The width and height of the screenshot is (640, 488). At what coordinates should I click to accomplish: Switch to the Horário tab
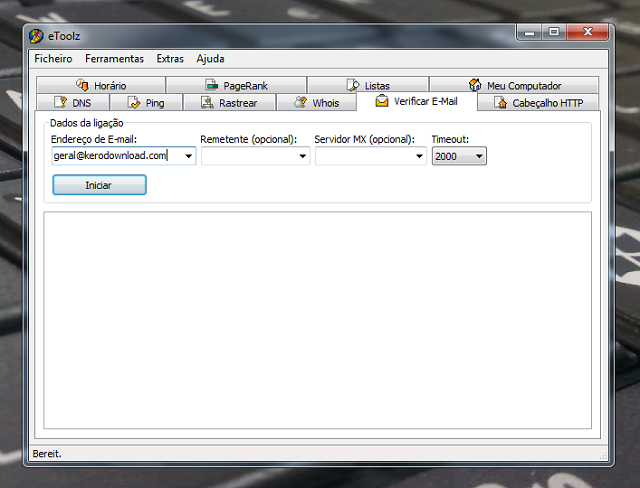pos(101,85)
